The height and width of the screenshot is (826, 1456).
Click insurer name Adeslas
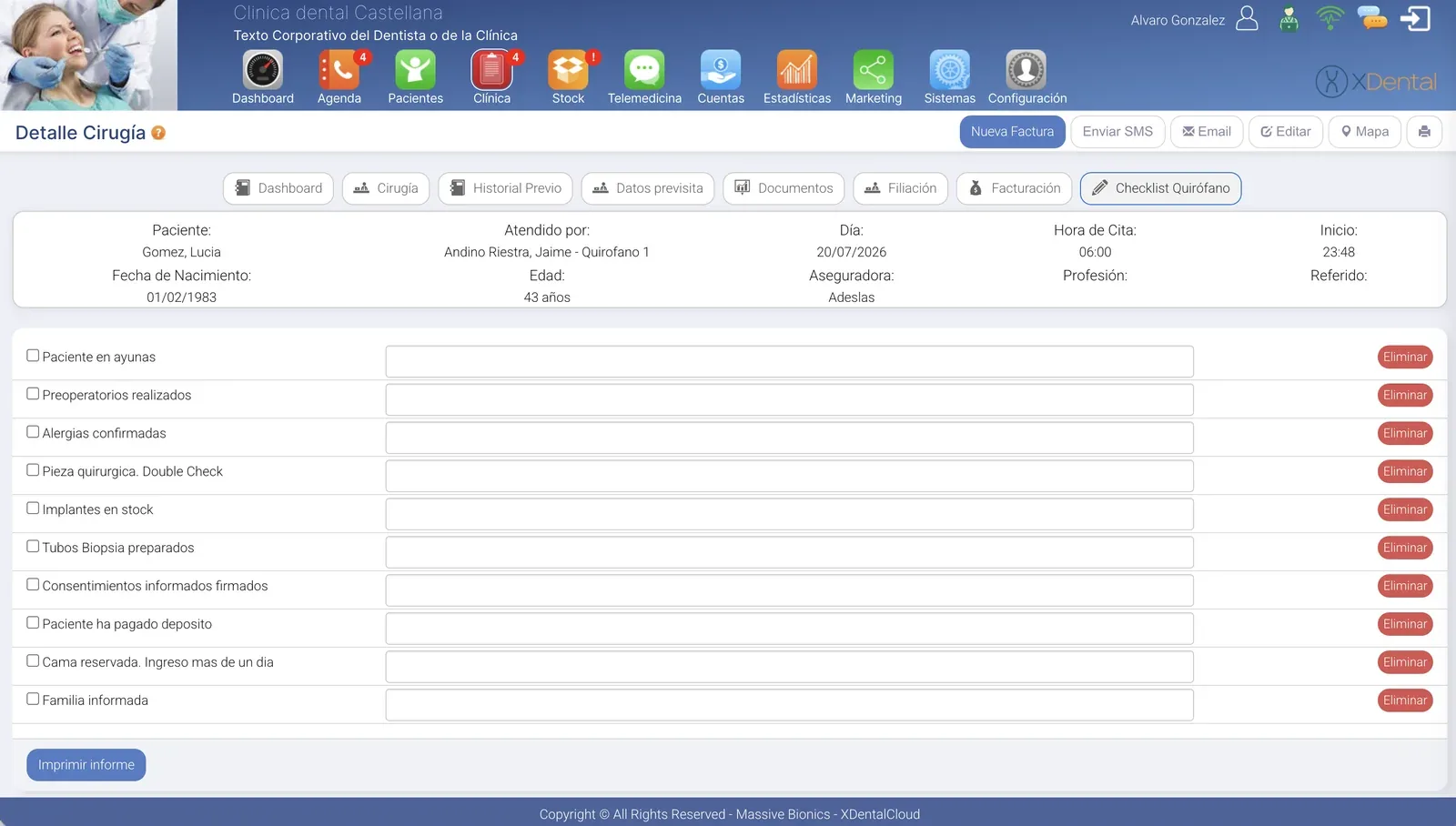tap(851, 297)
